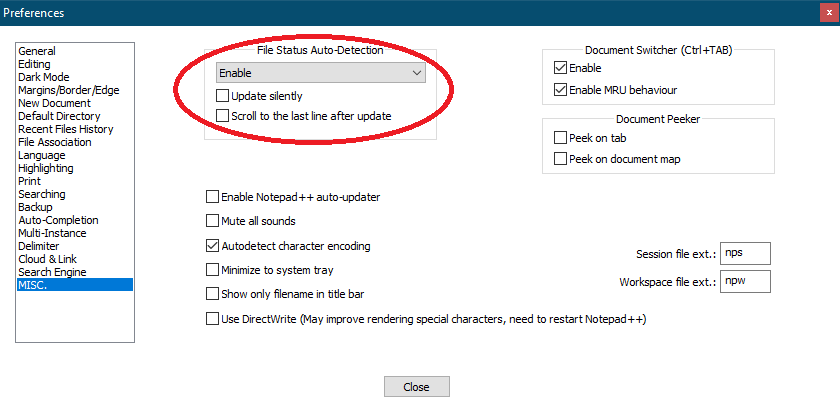Click the Close button at the bottom
This screenshot has width=840, height=408.
(x=416, y=387)
